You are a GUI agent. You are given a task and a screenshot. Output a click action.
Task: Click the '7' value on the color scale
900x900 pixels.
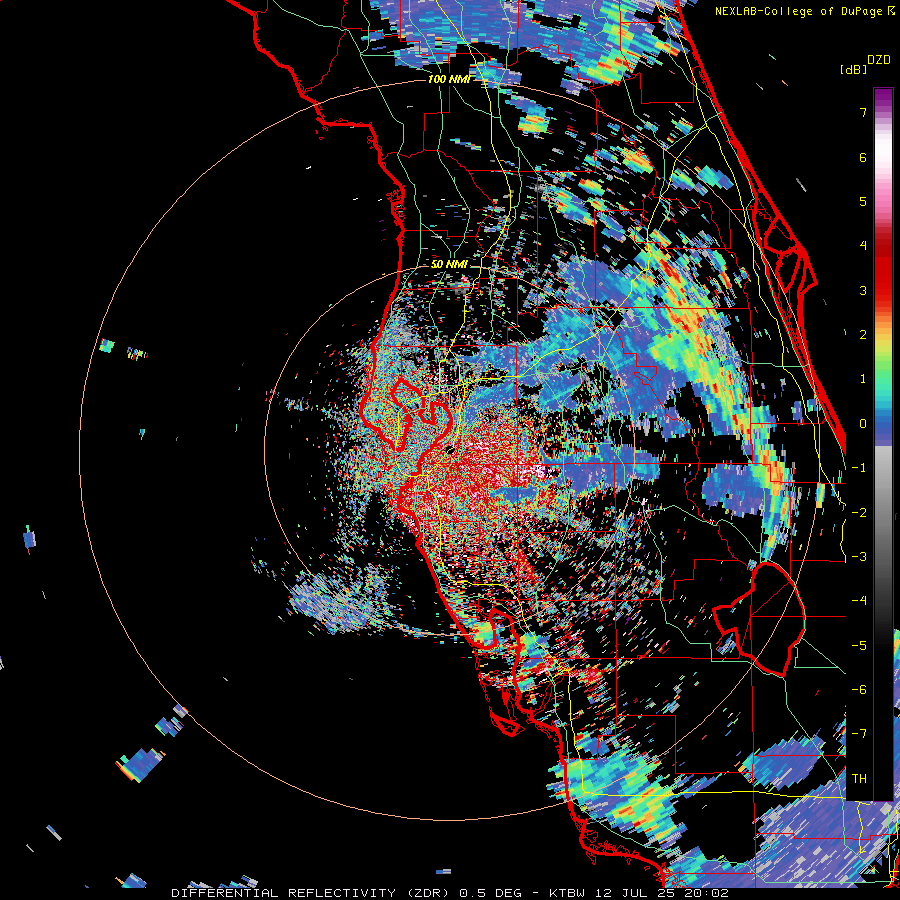863,112
